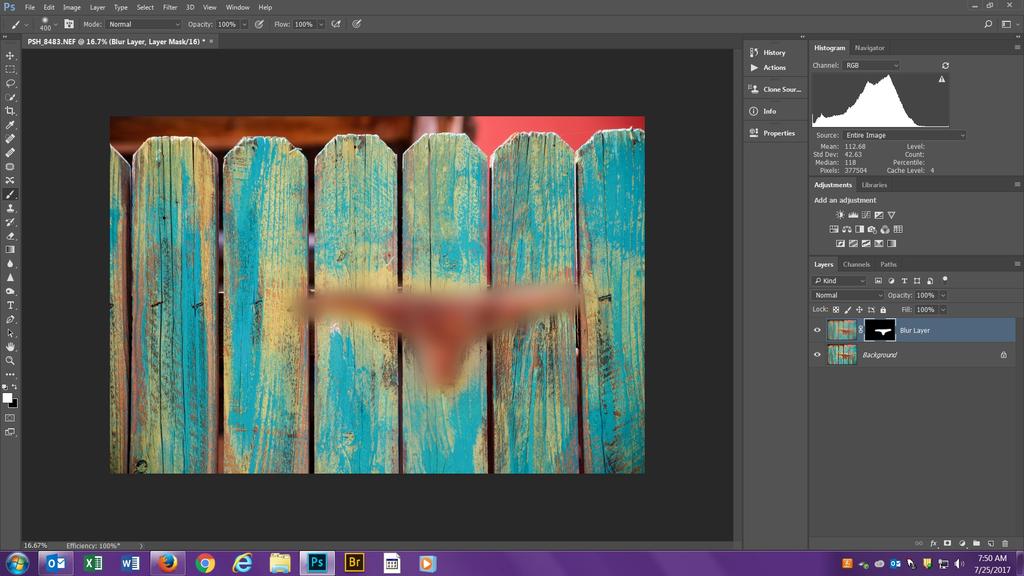Click the Blur Layer mask thumbnail
This screenshot has width=1024, height=576.
click(x=880, y=330)
